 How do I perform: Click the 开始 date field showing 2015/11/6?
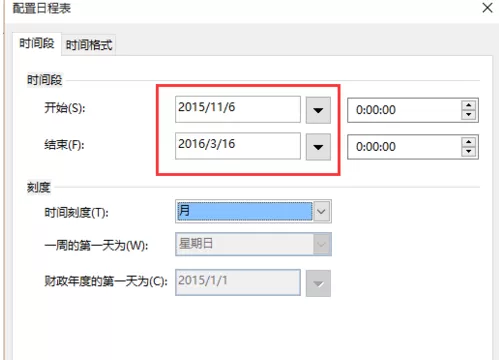click(238, 109)
